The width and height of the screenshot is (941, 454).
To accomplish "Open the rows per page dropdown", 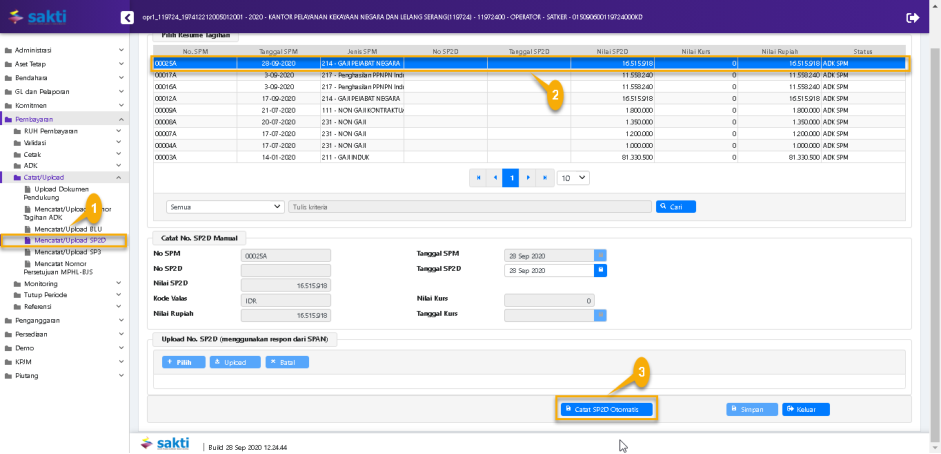I will pos(573,177).
